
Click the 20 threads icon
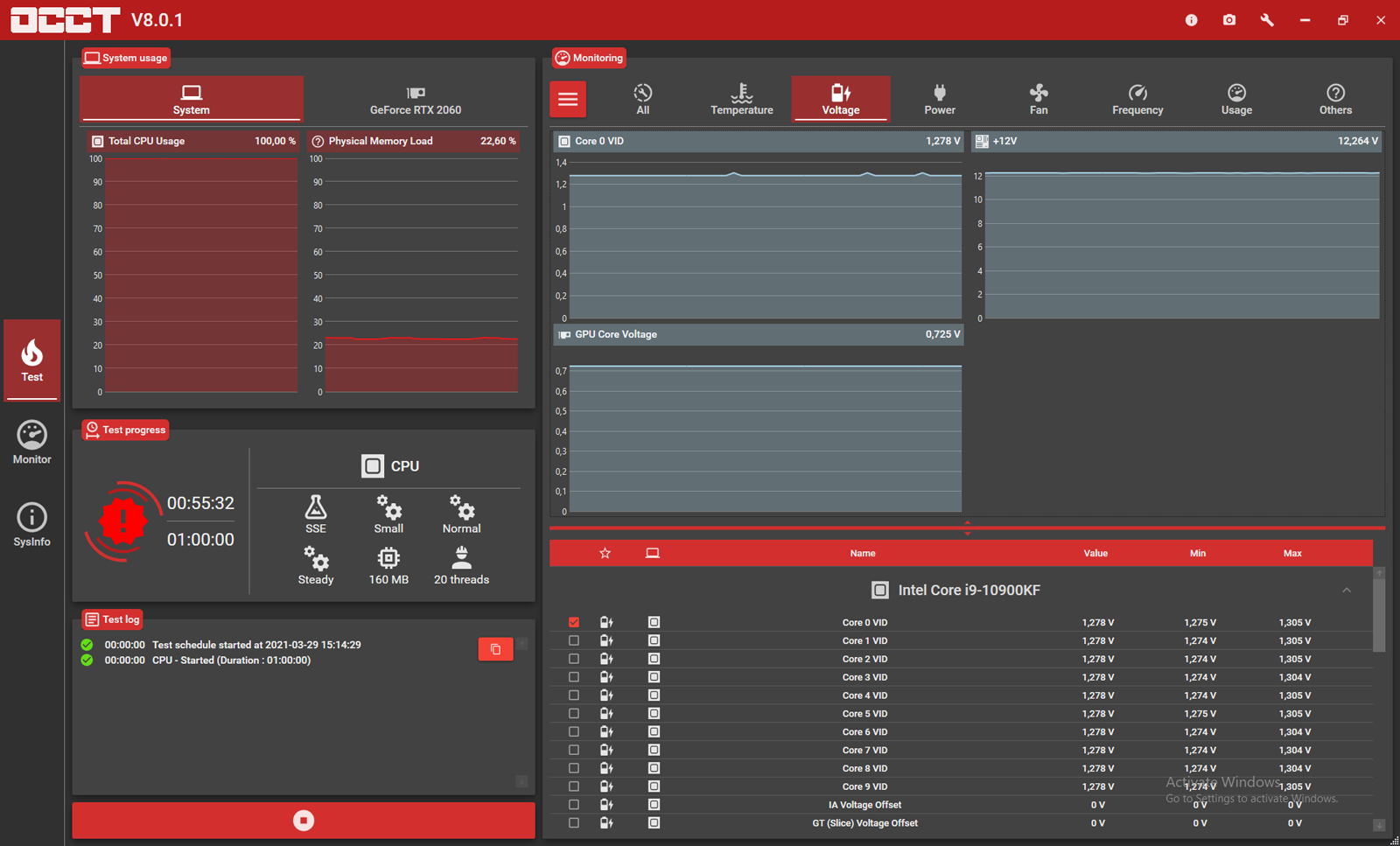(x=461, y=565)
